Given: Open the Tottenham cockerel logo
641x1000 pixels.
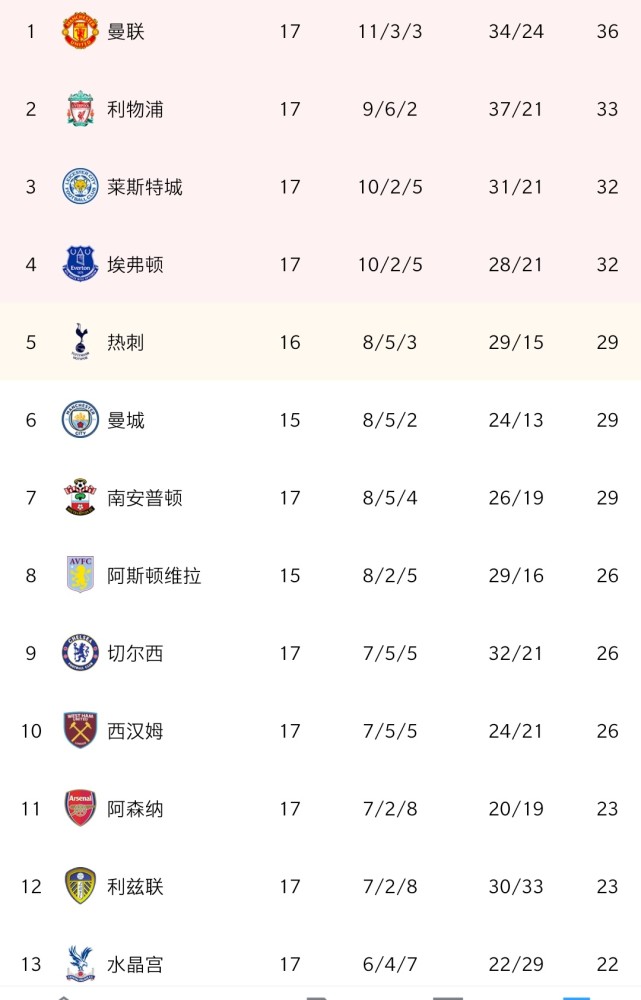Looking at the screenshot, I should 80,342.
